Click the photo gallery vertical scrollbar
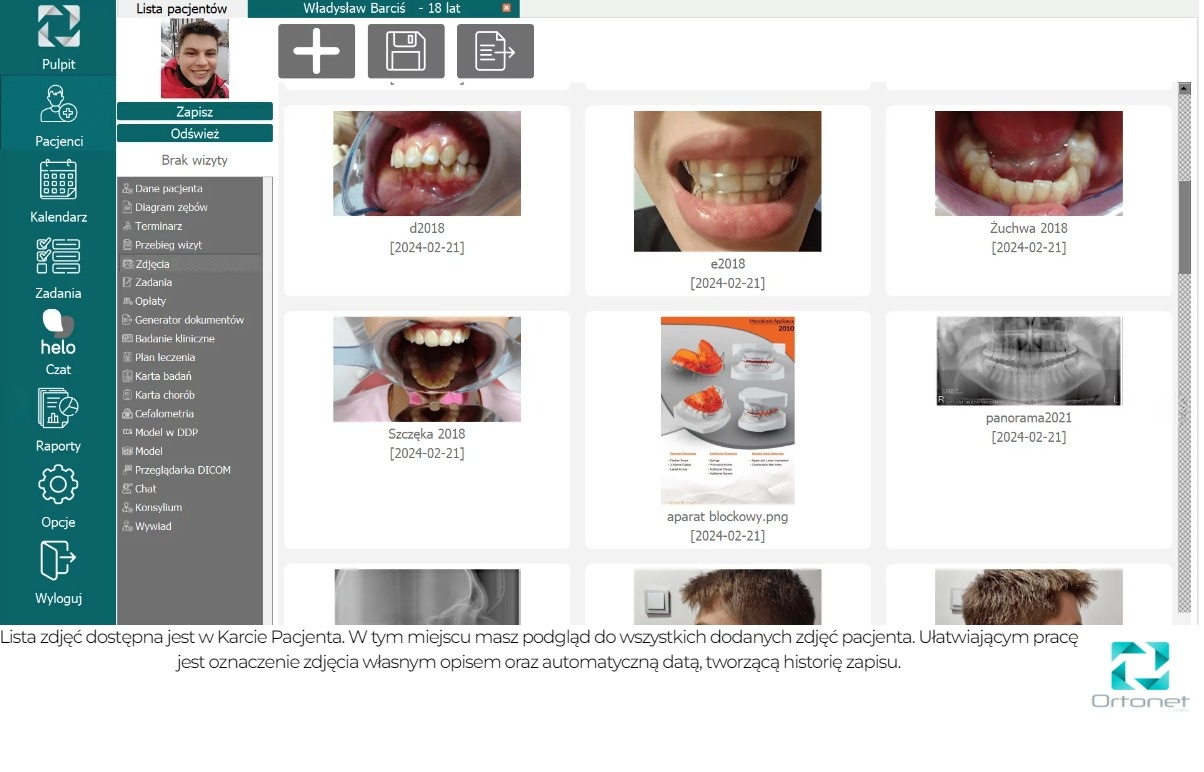This screenshot has height=772, width=1204. (x=1185, y=350)
